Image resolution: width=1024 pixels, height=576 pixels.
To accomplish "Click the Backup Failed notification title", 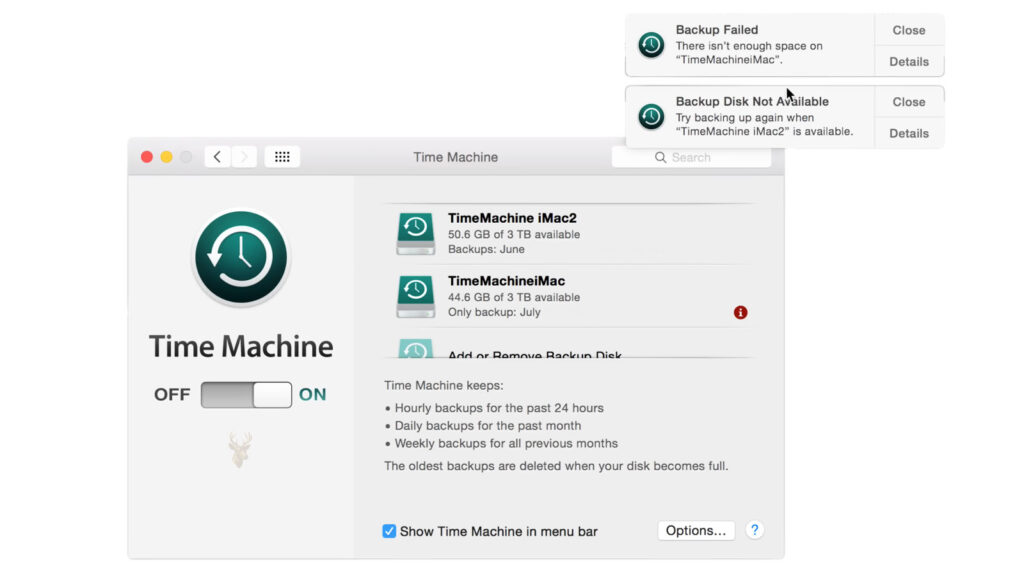I will point(716,30).
